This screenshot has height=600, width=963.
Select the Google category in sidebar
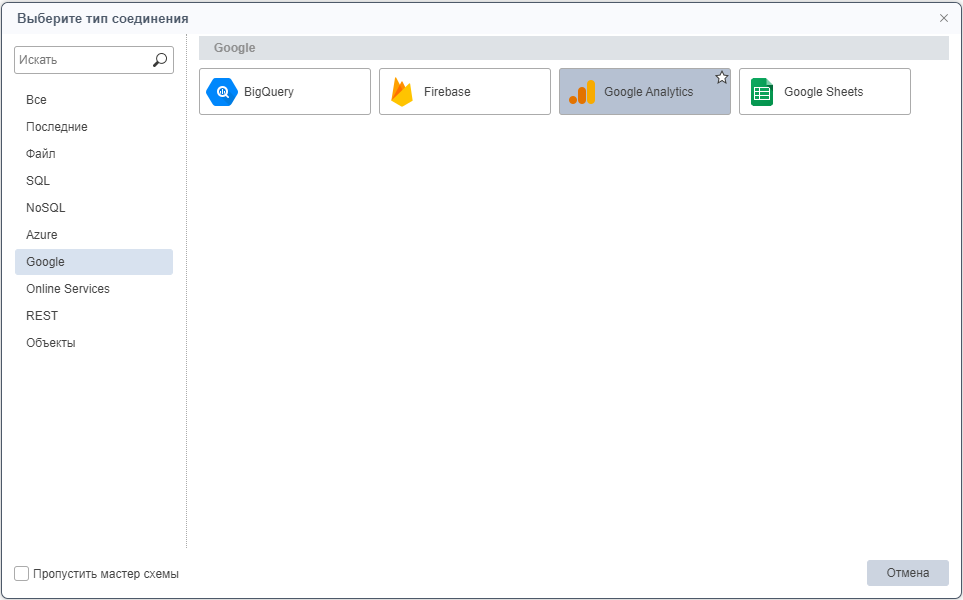coord(46,262)
